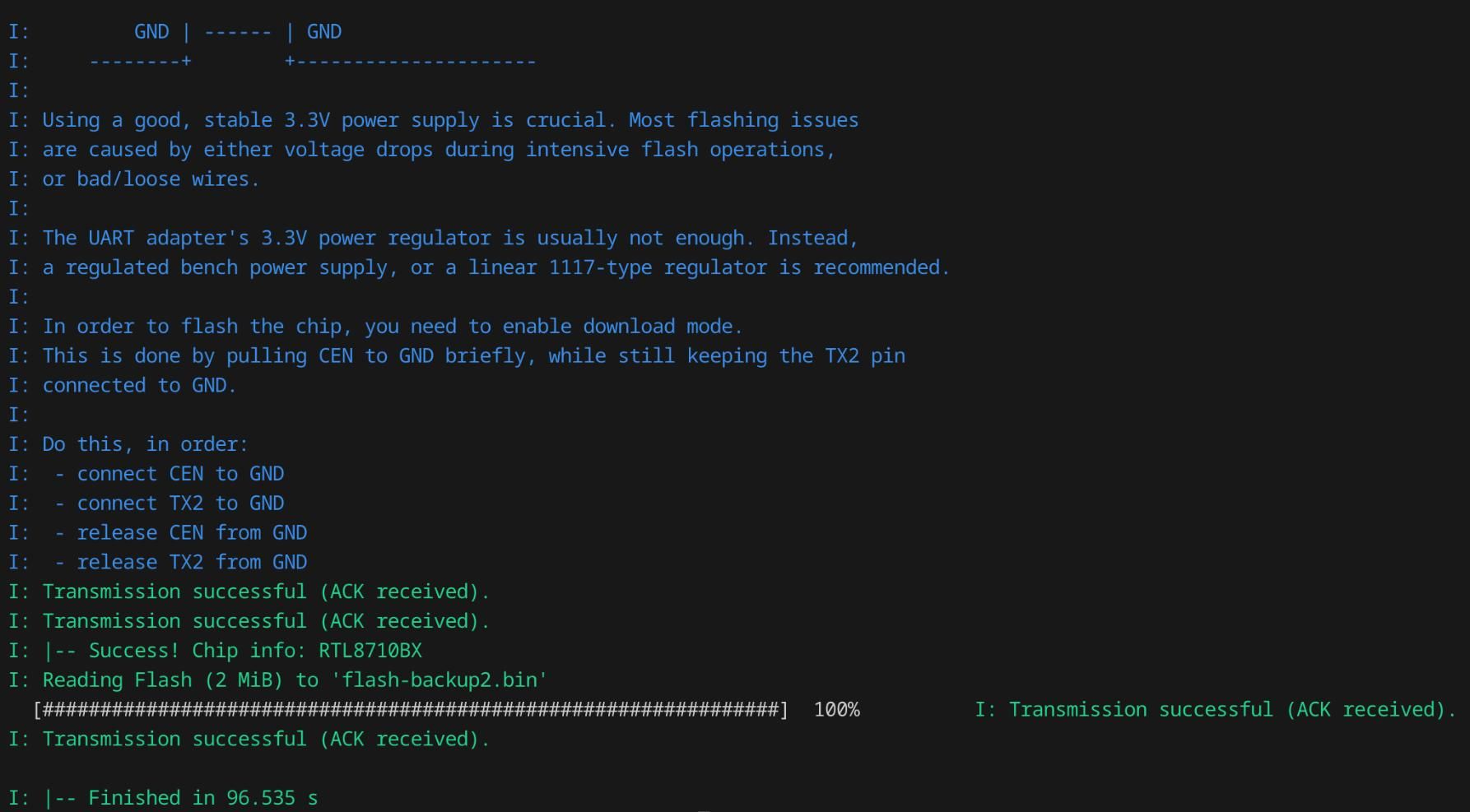
Task: Click the 'or bad/loose wires.' line
Action: point(151,179)
